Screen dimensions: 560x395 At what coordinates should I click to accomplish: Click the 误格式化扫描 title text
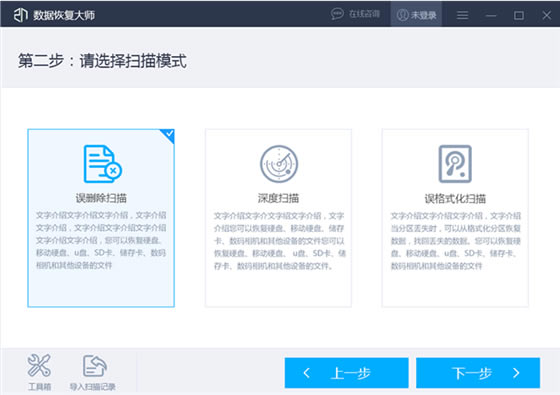point(455,198)
